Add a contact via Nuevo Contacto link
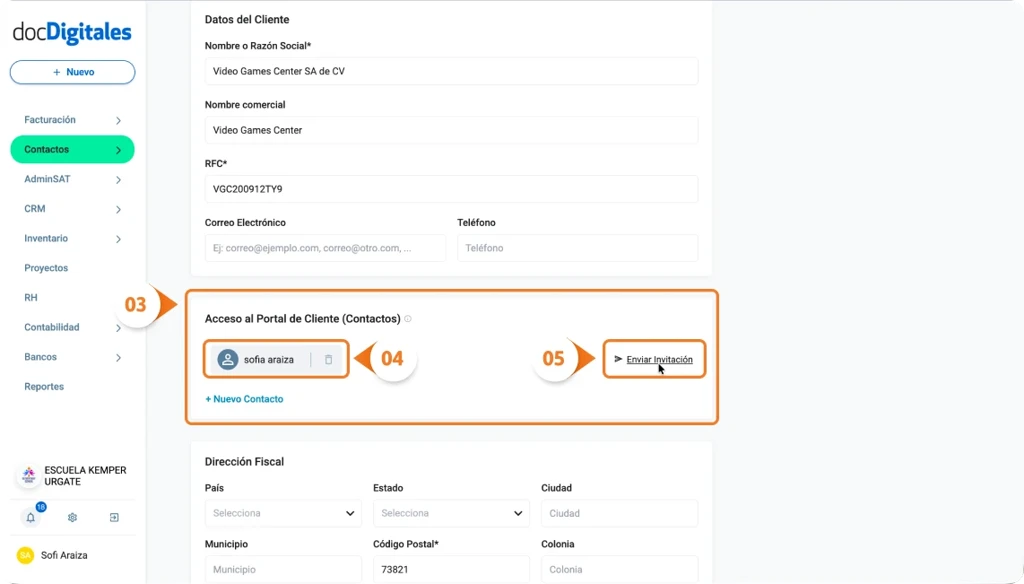This screenshot has height=584, width=1024. 244,398
